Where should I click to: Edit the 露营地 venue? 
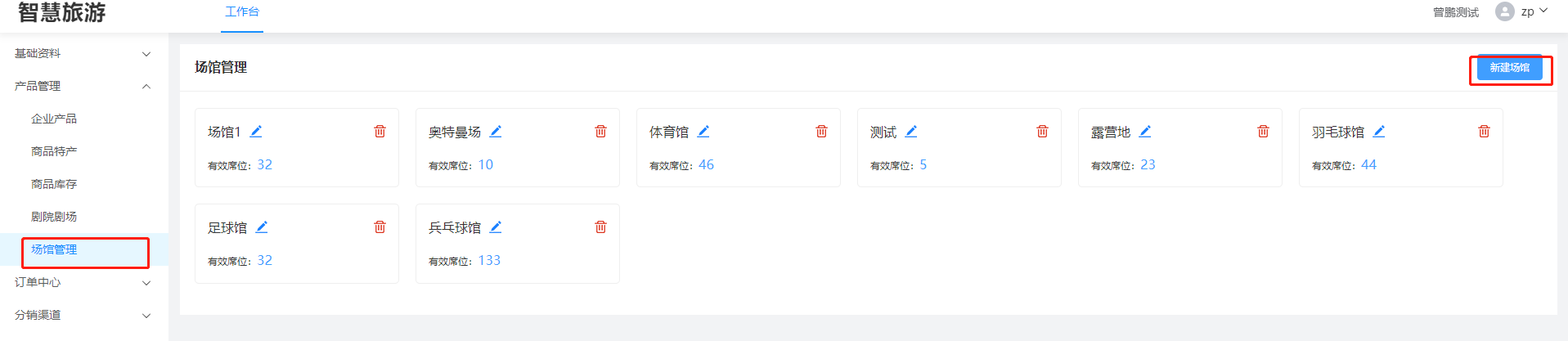(x=1145, y=132)
